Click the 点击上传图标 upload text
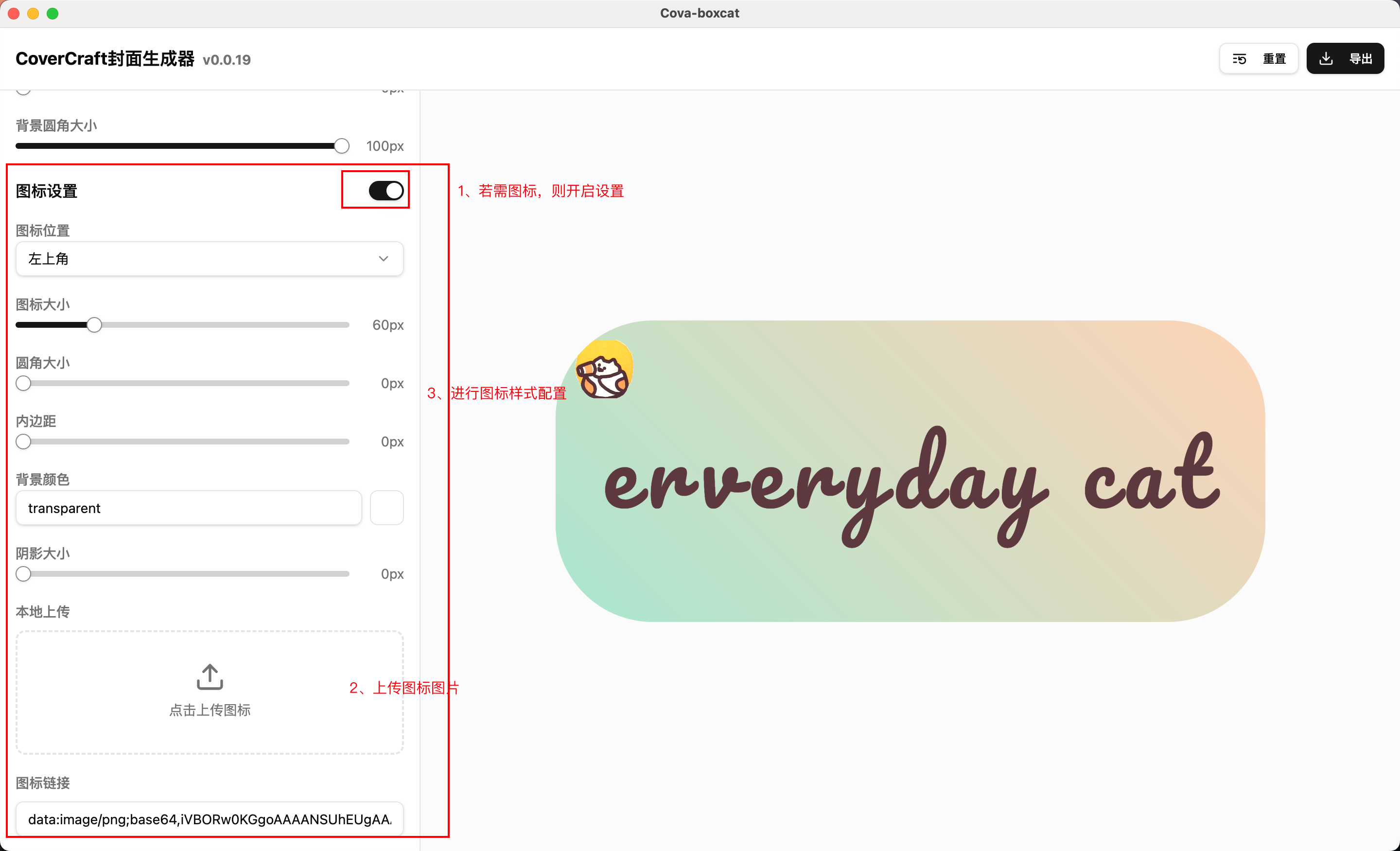This screenshot has height=851, width=1400. coord(210,710)
